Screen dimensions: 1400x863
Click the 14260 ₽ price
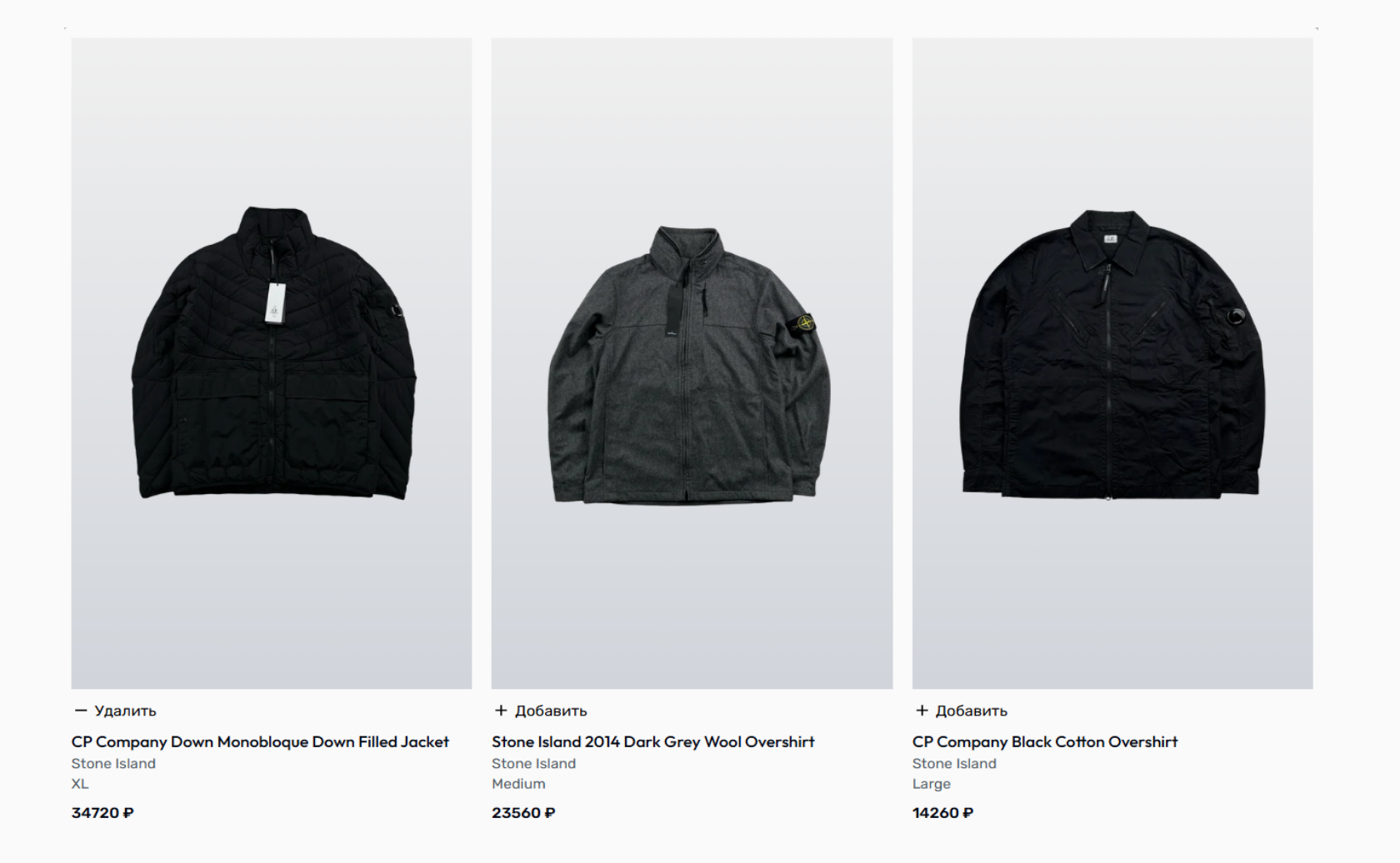coord(942,813)
